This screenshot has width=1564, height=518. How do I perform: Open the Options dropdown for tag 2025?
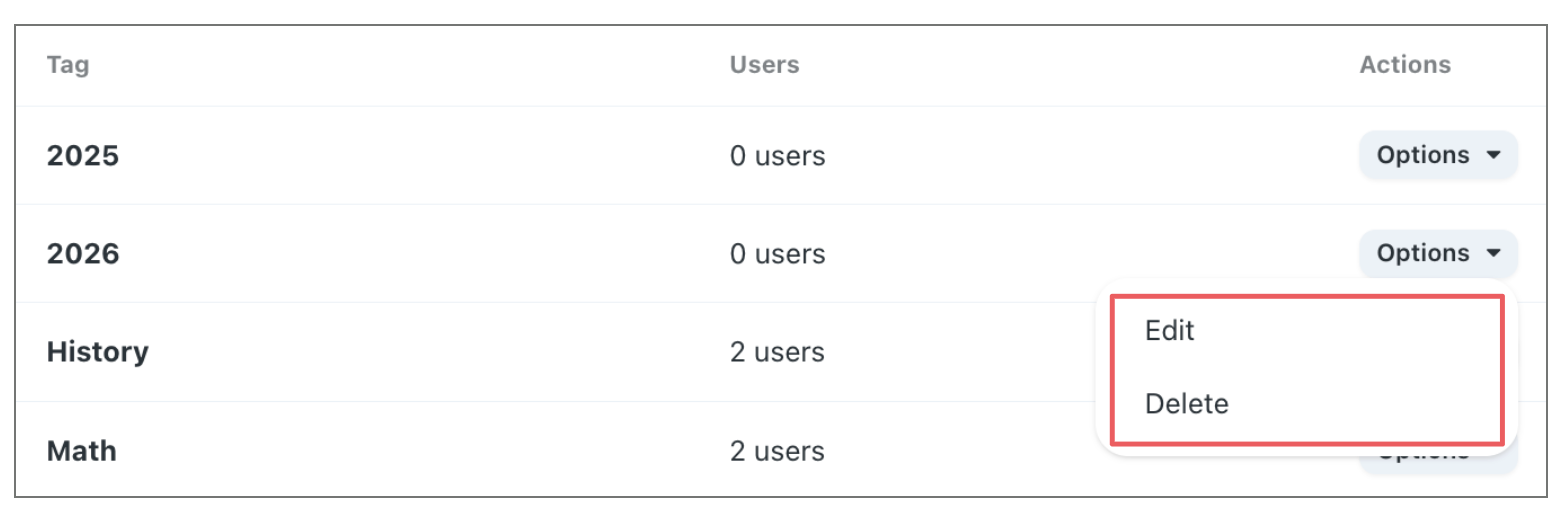pyautogui.click(x=1437, y=155)
